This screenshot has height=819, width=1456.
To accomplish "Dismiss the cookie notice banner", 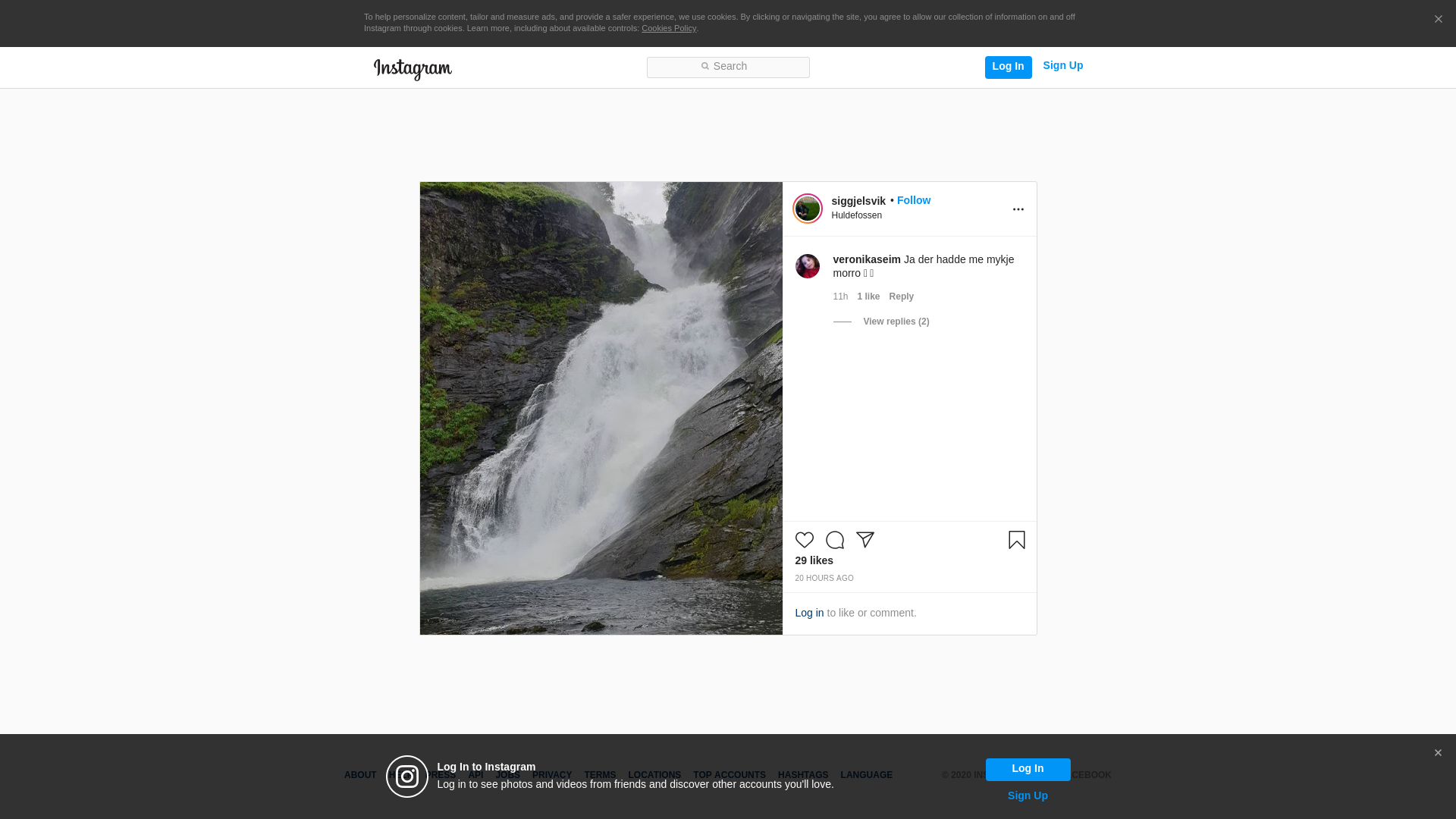I will [1438, 20].
